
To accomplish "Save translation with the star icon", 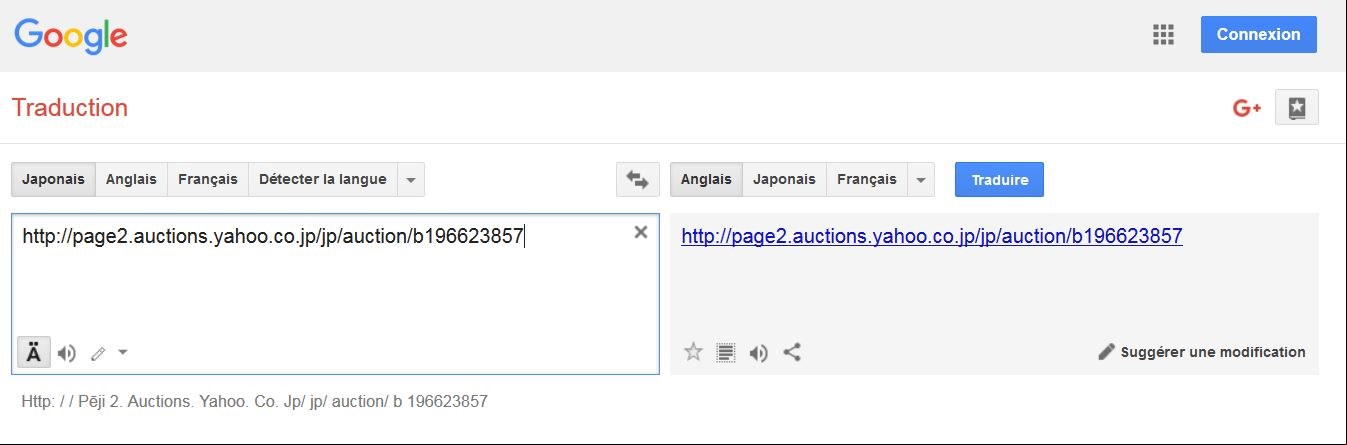I will (693, 352).
